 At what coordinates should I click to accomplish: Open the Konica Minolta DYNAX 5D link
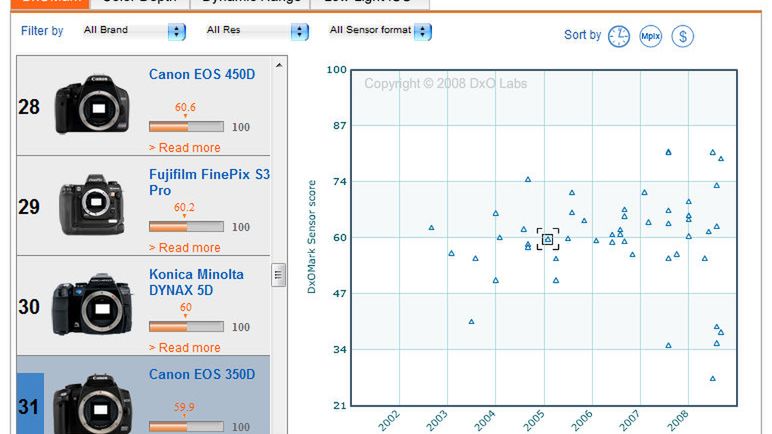click(196, 282)
